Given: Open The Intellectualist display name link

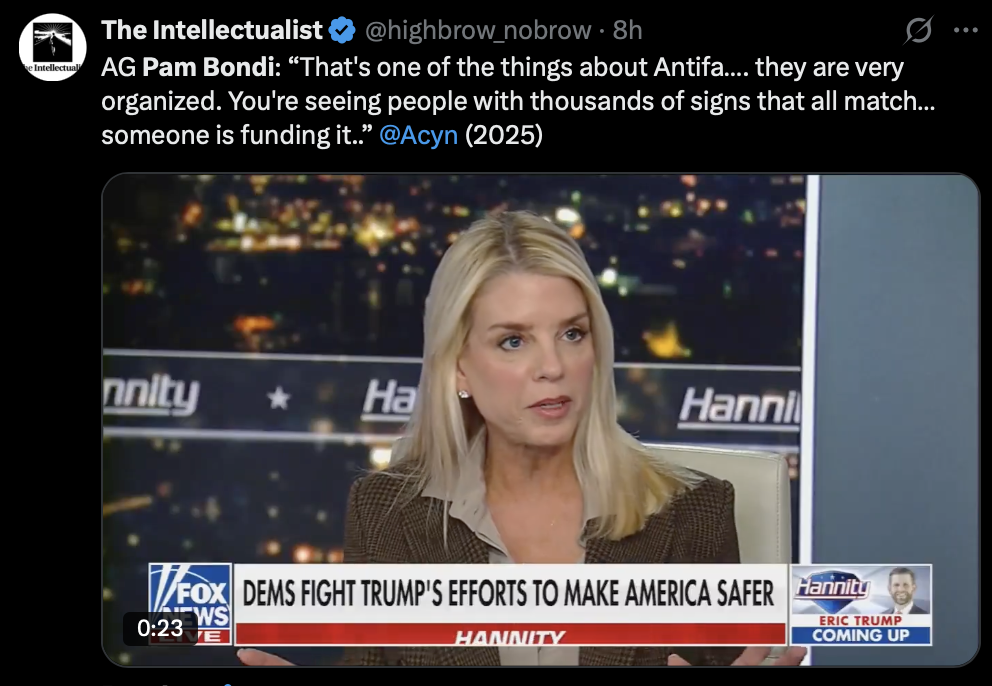Looking at the screenshot, I should point(212,30).
